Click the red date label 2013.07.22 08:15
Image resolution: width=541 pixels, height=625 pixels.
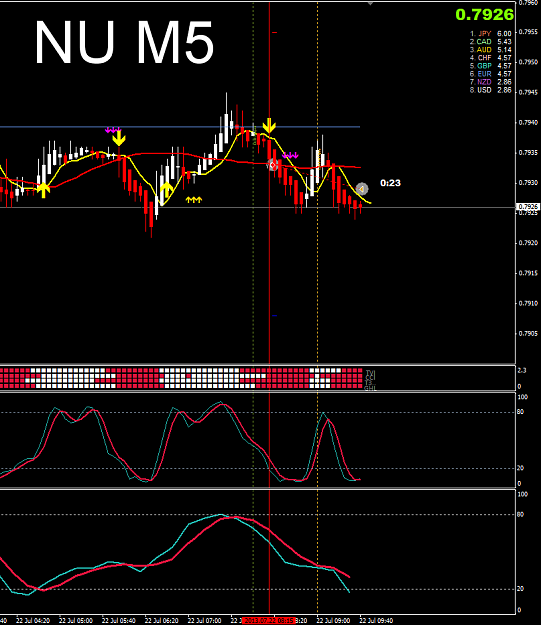(x=269, y=621)
